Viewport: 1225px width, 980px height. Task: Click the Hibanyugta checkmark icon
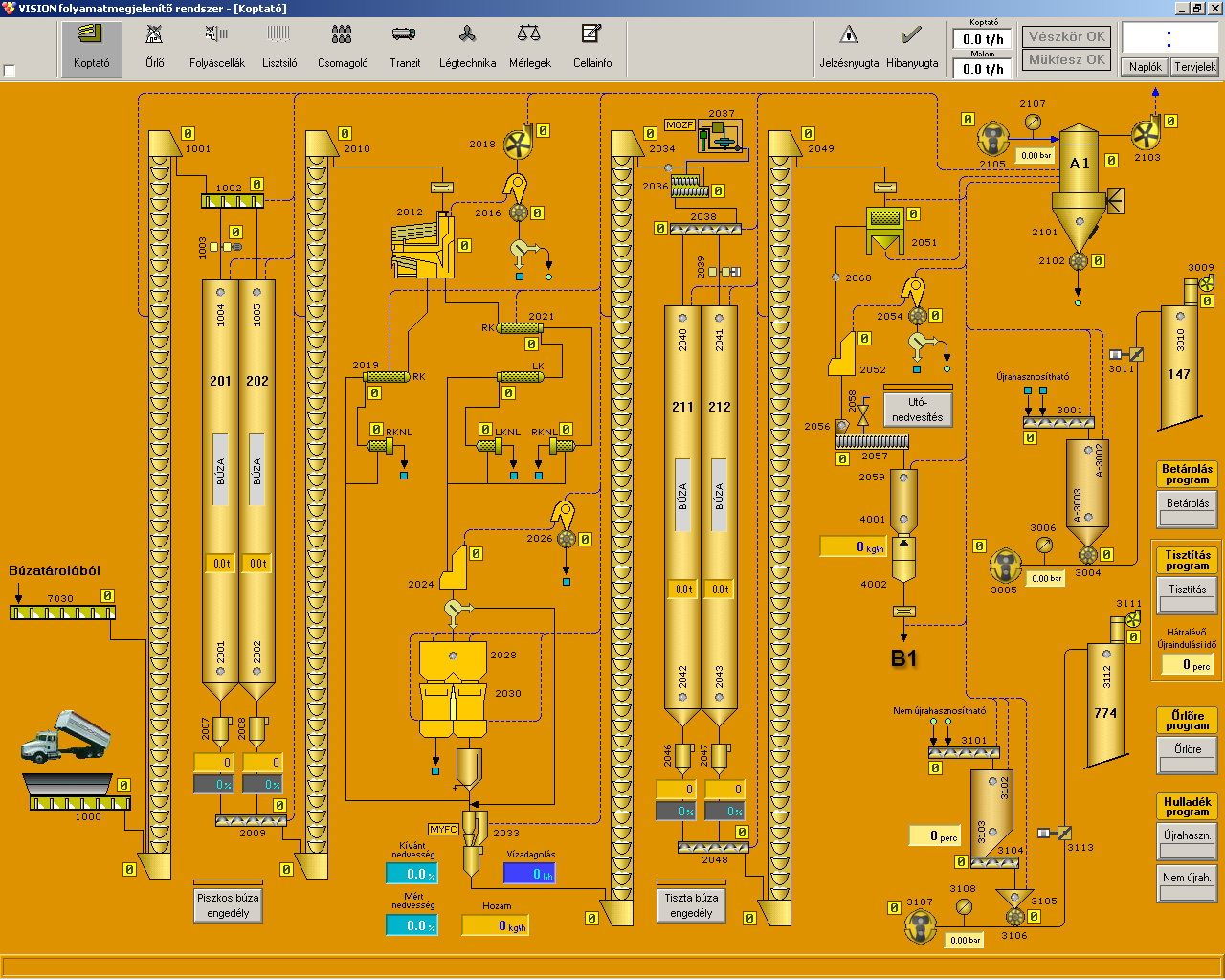[911, 36]
